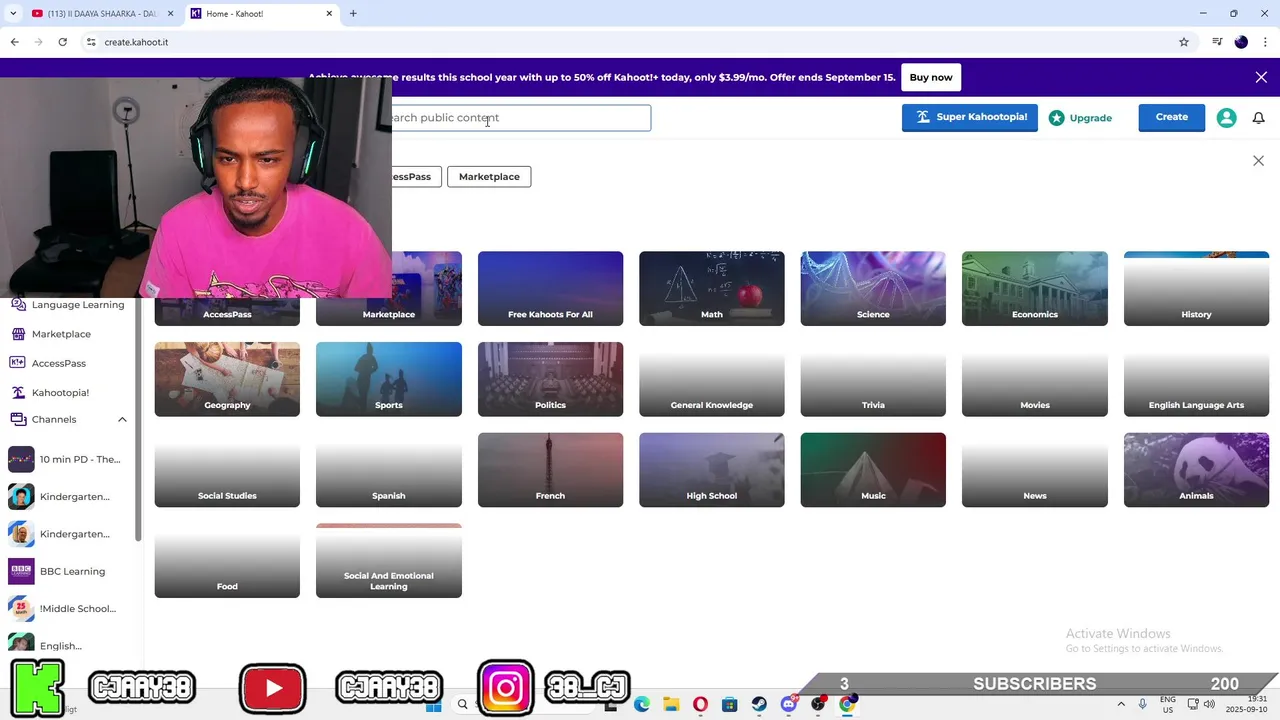
Task: Open the Economics category card
Action: [x=1034, y=288]
